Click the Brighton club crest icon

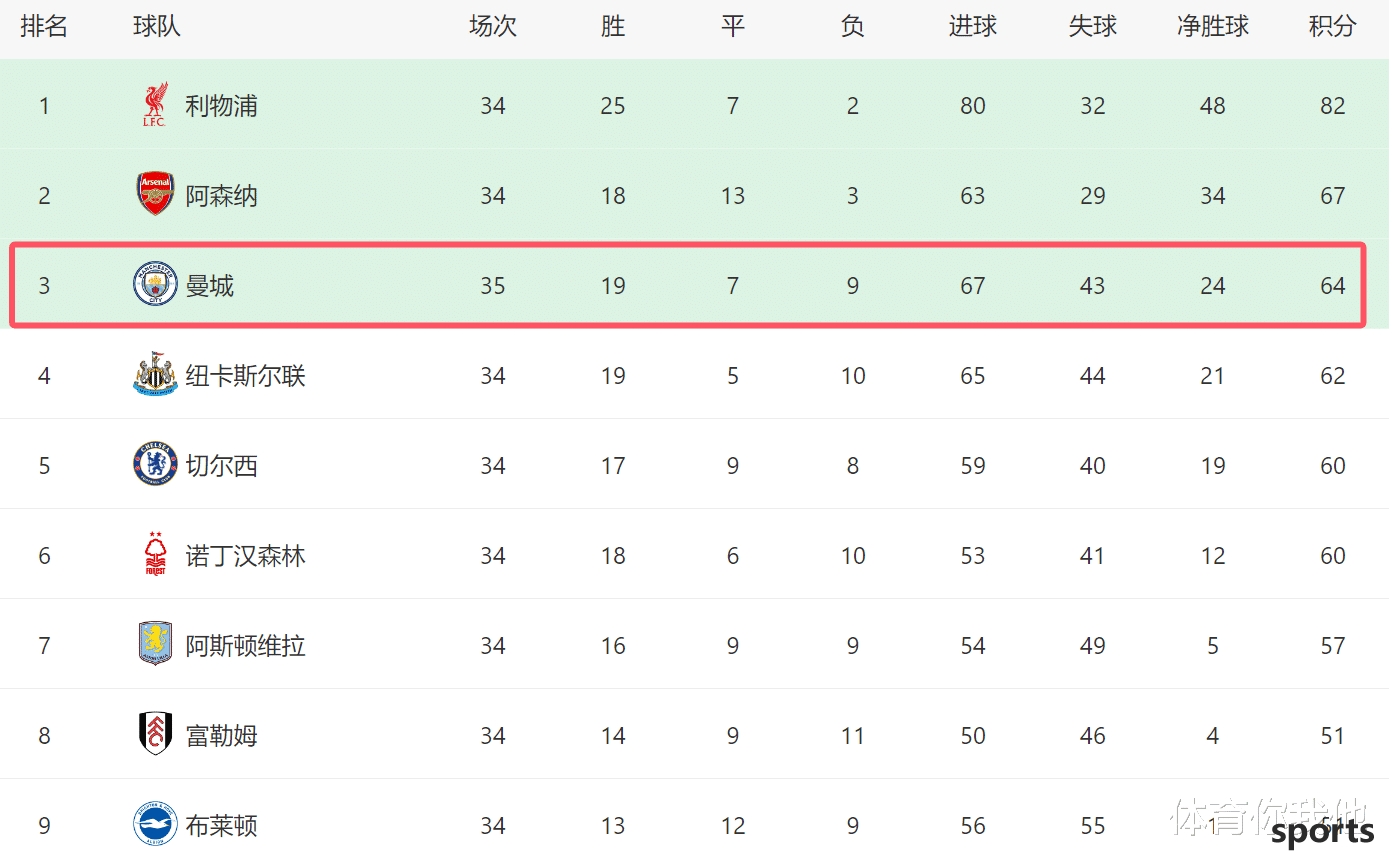tap(155, 825)
